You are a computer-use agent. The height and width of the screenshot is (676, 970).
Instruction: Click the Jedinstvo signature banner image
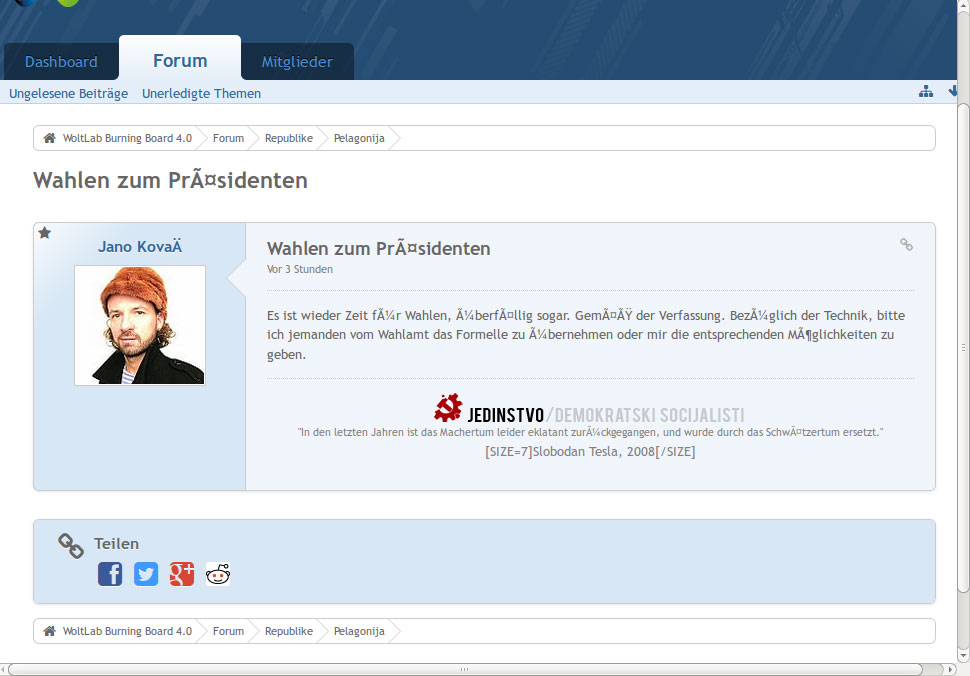point(589,409)
